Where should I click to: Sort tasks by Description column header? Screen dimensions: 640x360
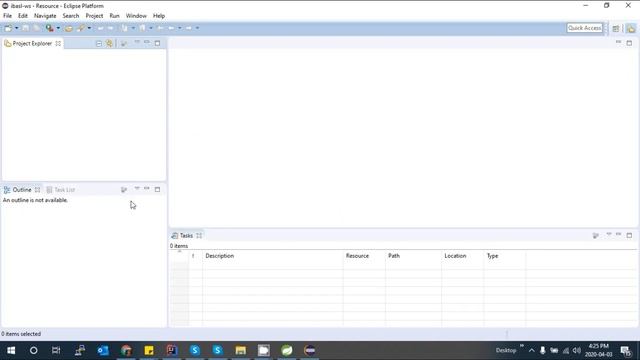[x=273, y=256]
